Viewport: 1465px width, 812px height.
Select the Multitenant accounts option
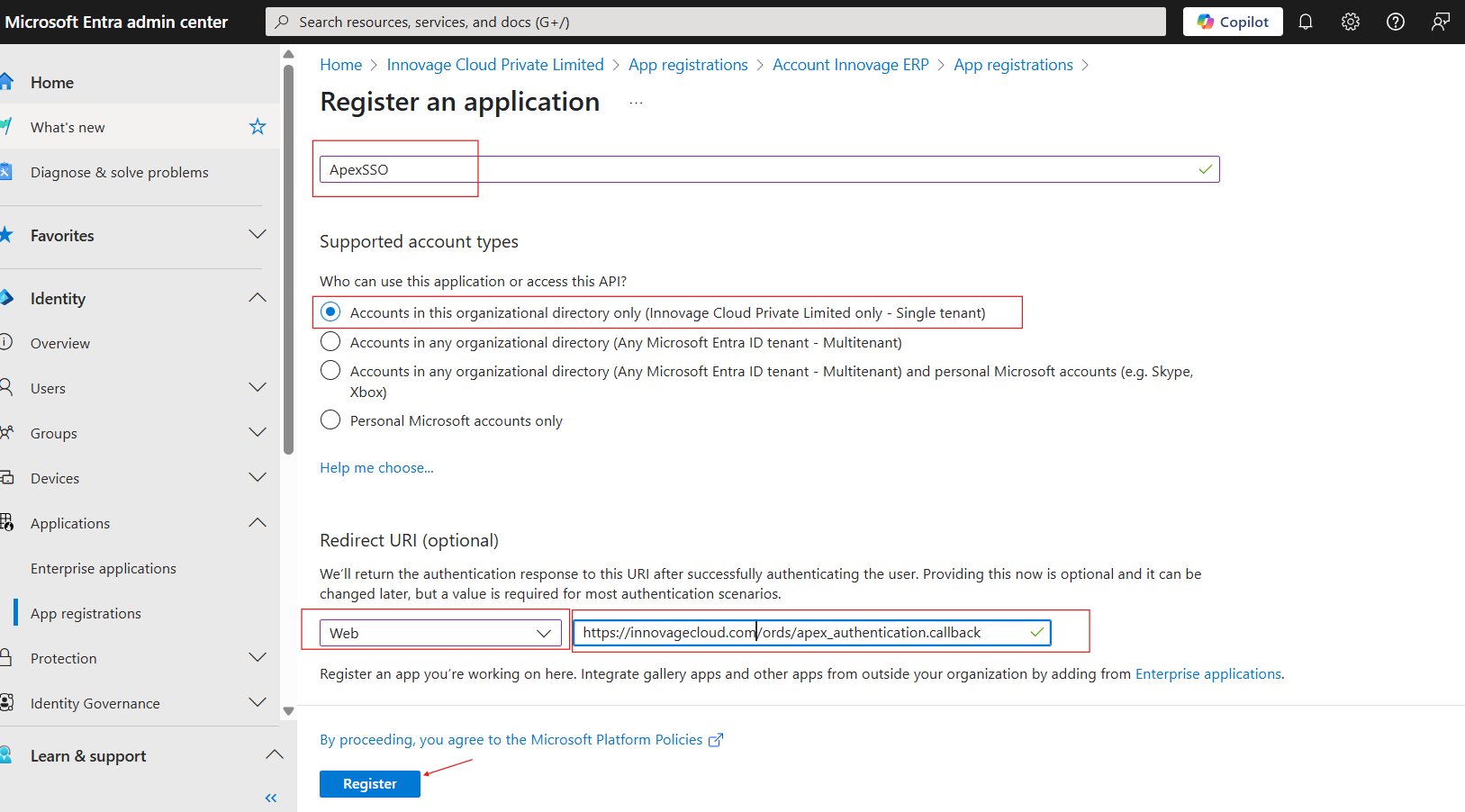click(x=330, y=342)
